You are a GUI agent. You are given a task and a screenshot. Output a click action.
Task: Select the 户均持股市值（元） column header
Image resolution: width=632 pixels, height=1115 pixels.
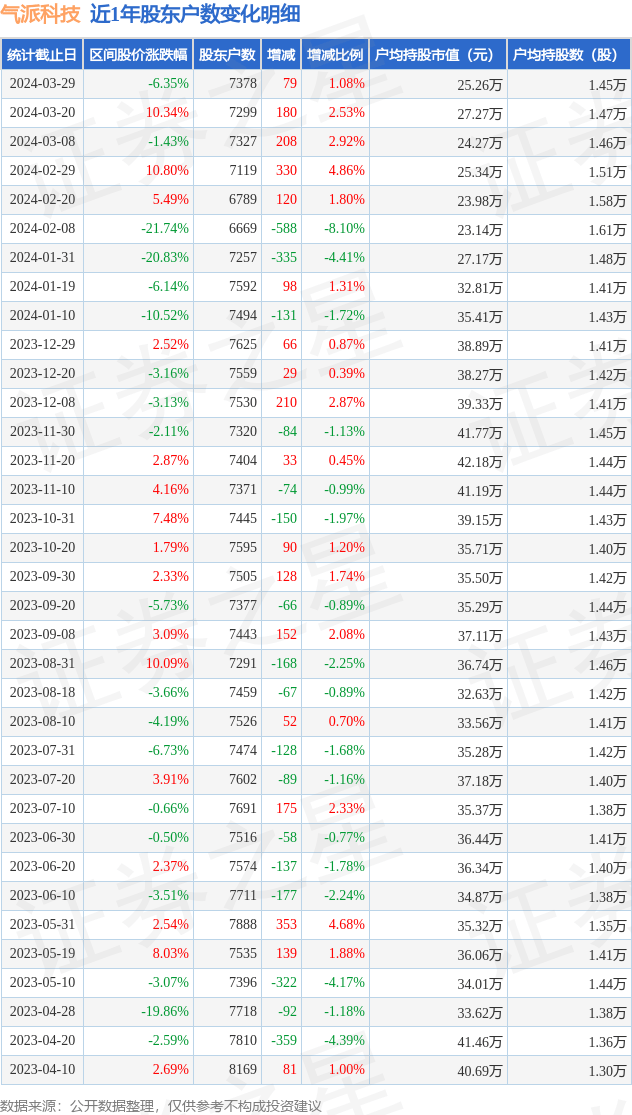(438, 55)
